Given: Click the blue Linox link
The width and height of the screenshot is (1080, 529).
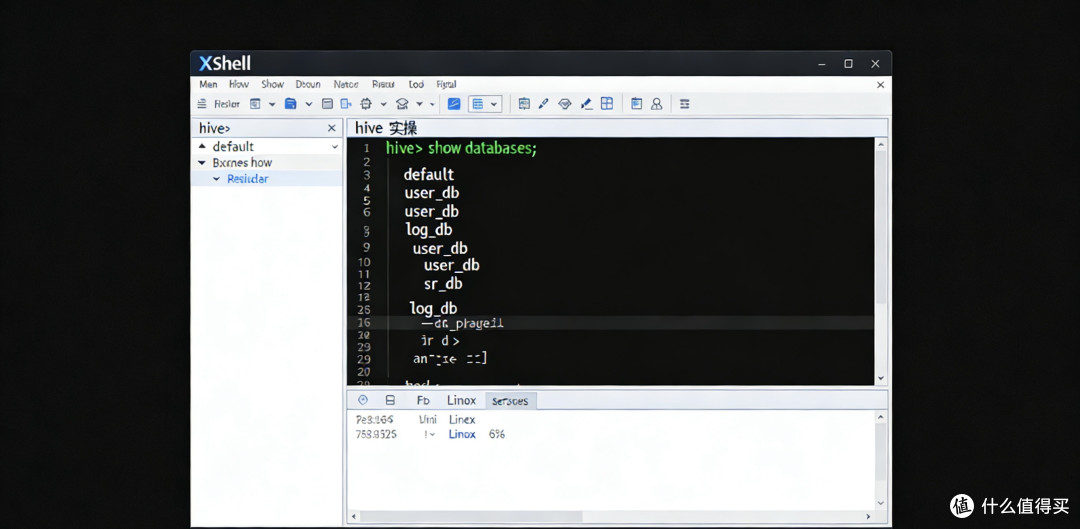Looking at the screenshot, I should (x=462, y=435).
